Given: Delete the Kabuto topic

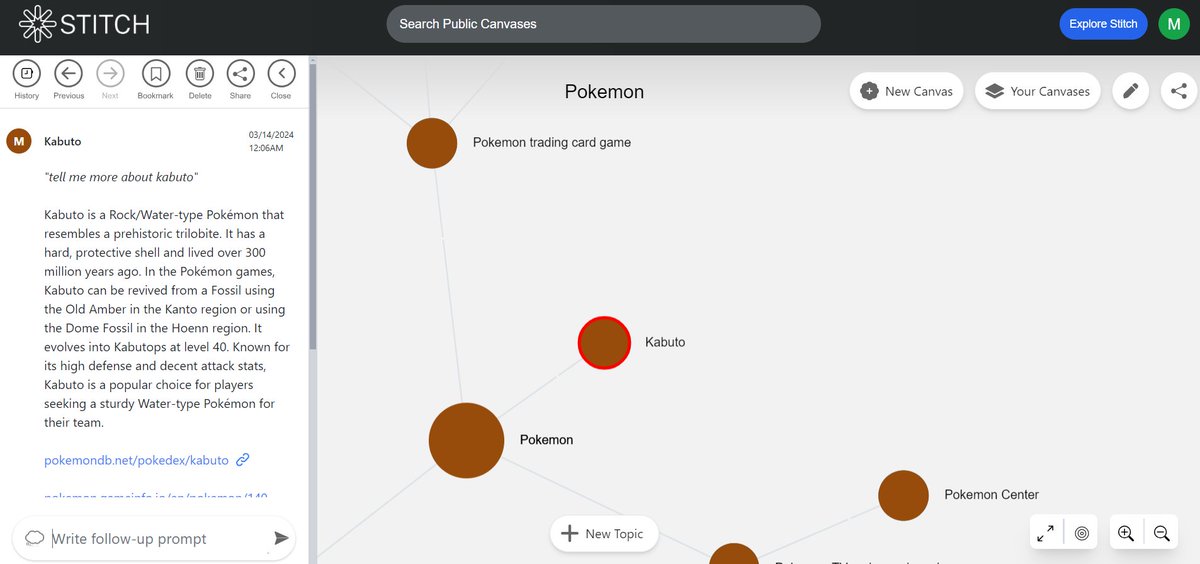Looking at the screenshot, I should pyautogui.click(x=200, y=73).
